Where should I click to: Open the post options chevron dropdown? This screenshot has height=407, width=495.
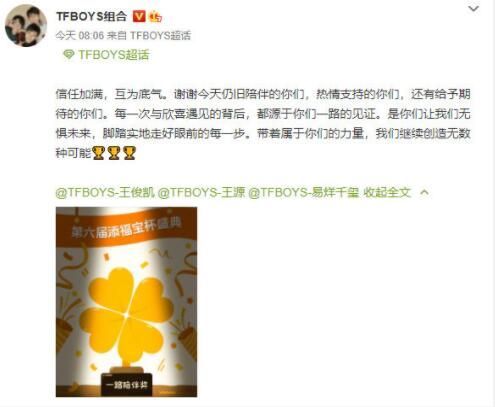[x=474, y=9]
